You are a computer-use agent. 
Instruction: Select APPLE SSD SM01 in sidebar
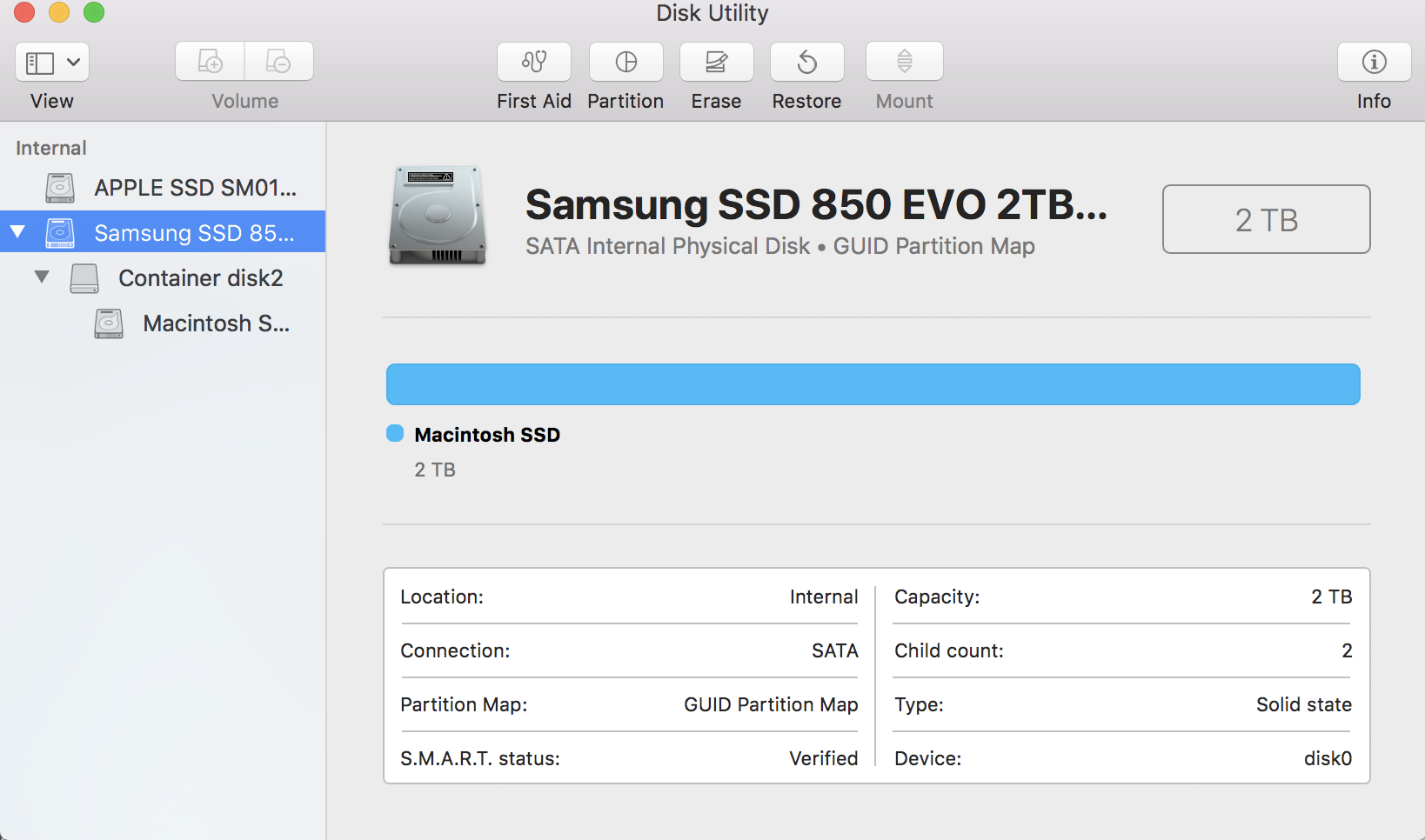(x=163, y=187)
